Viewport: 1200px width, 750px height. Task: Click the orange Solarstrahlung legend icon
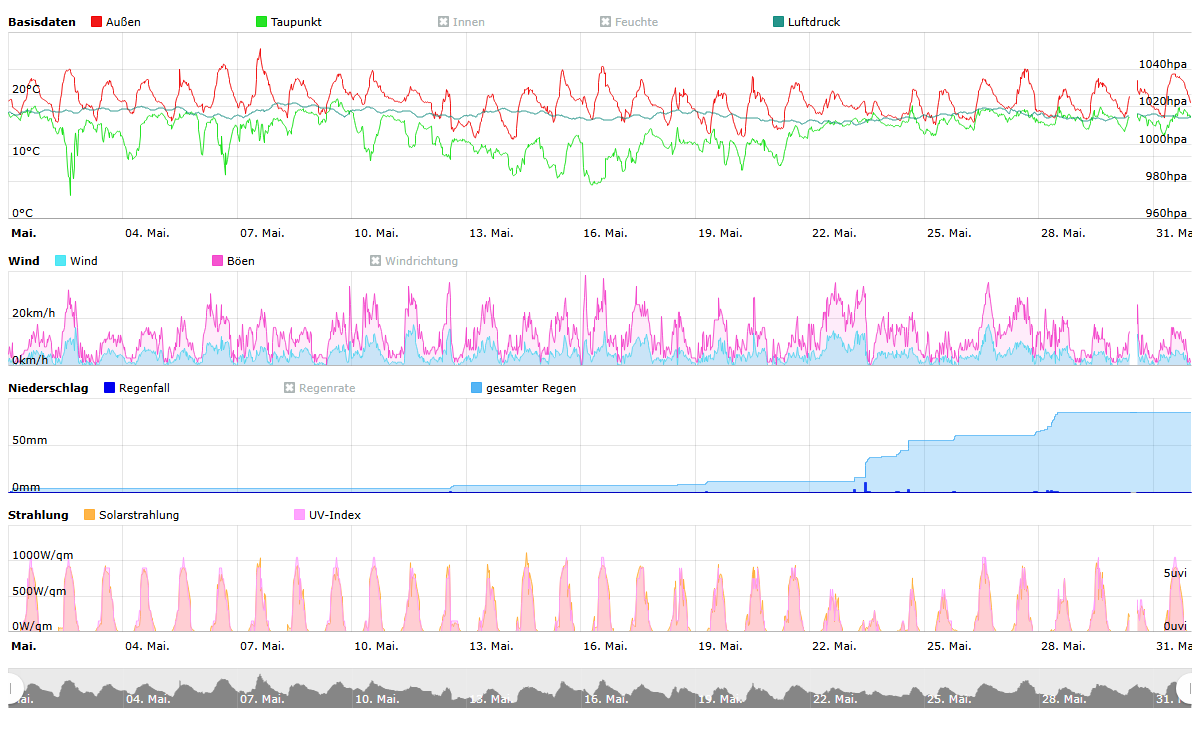tap(89, 515)
